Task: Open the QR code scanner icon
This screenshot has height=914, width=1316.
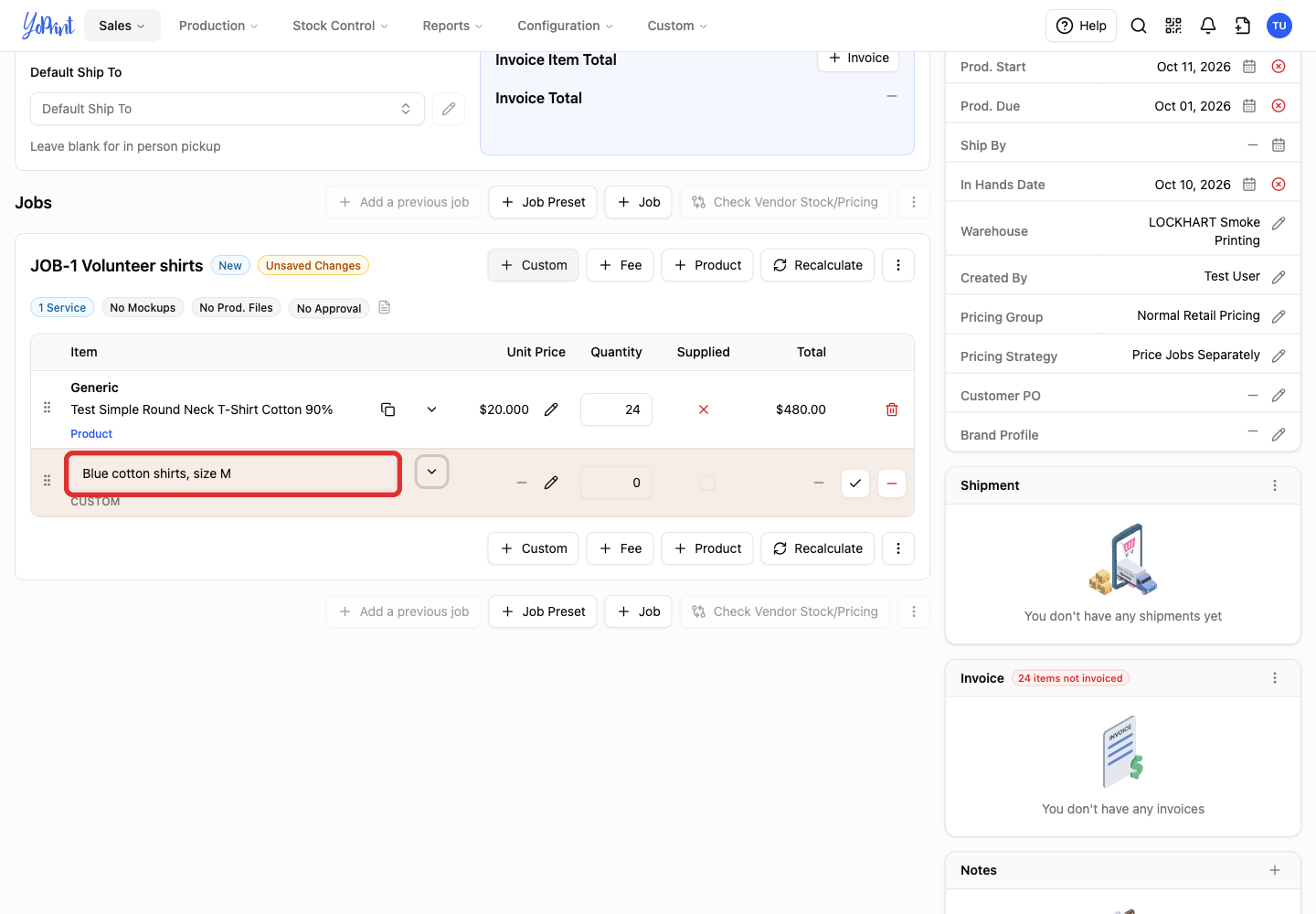Action: [x=1173, y=26]
